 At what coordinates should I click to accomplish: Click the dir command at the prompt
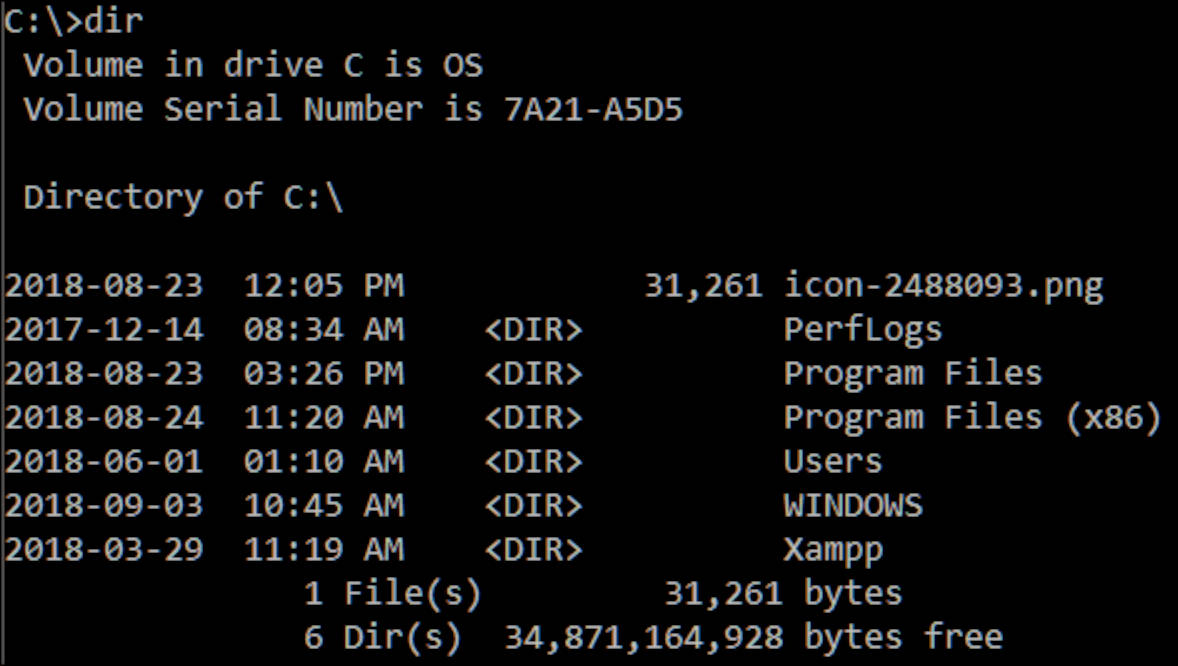pyautogui.click(x=113, y=21)
